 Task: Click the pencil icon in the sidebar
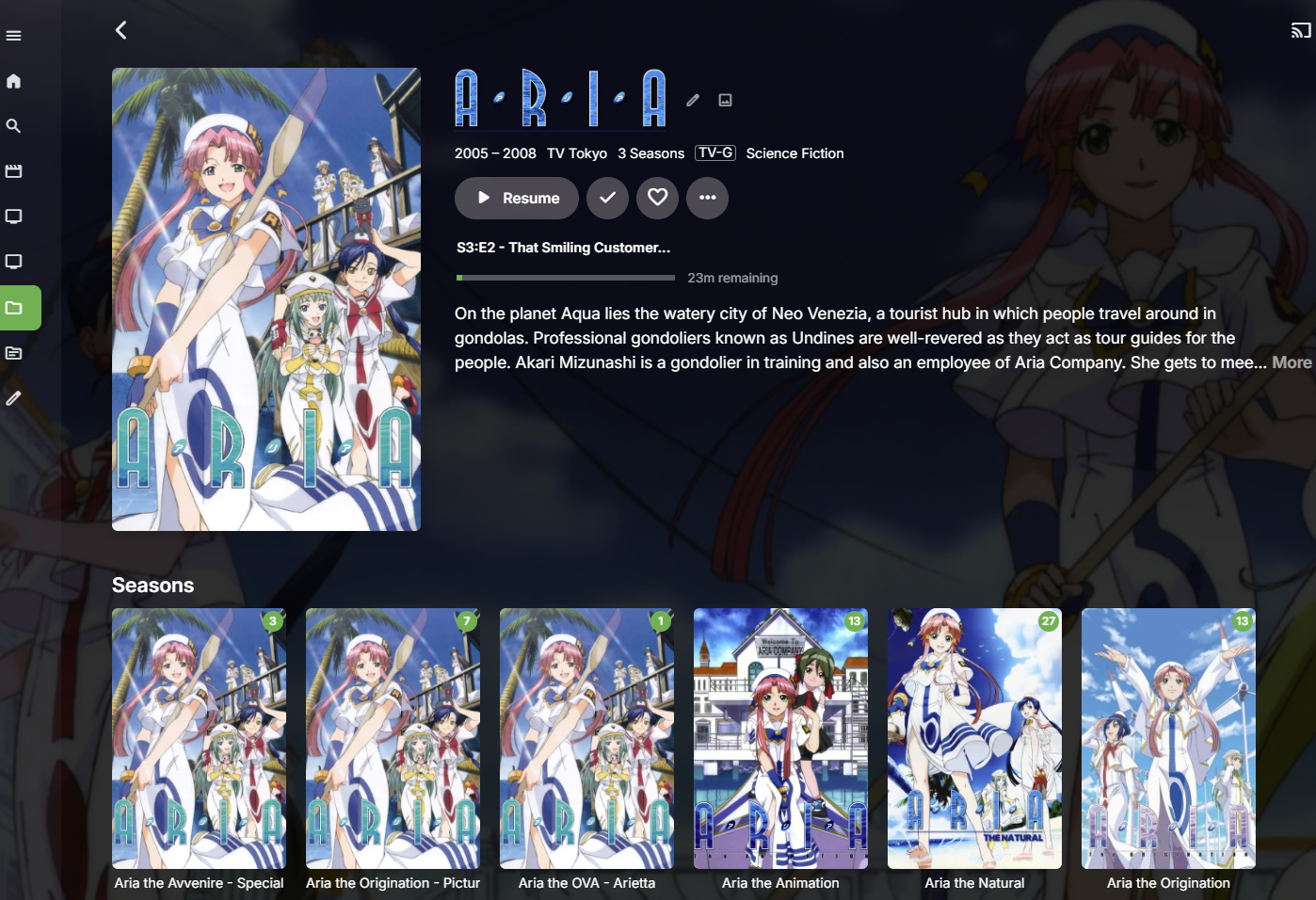click(13, 398)
